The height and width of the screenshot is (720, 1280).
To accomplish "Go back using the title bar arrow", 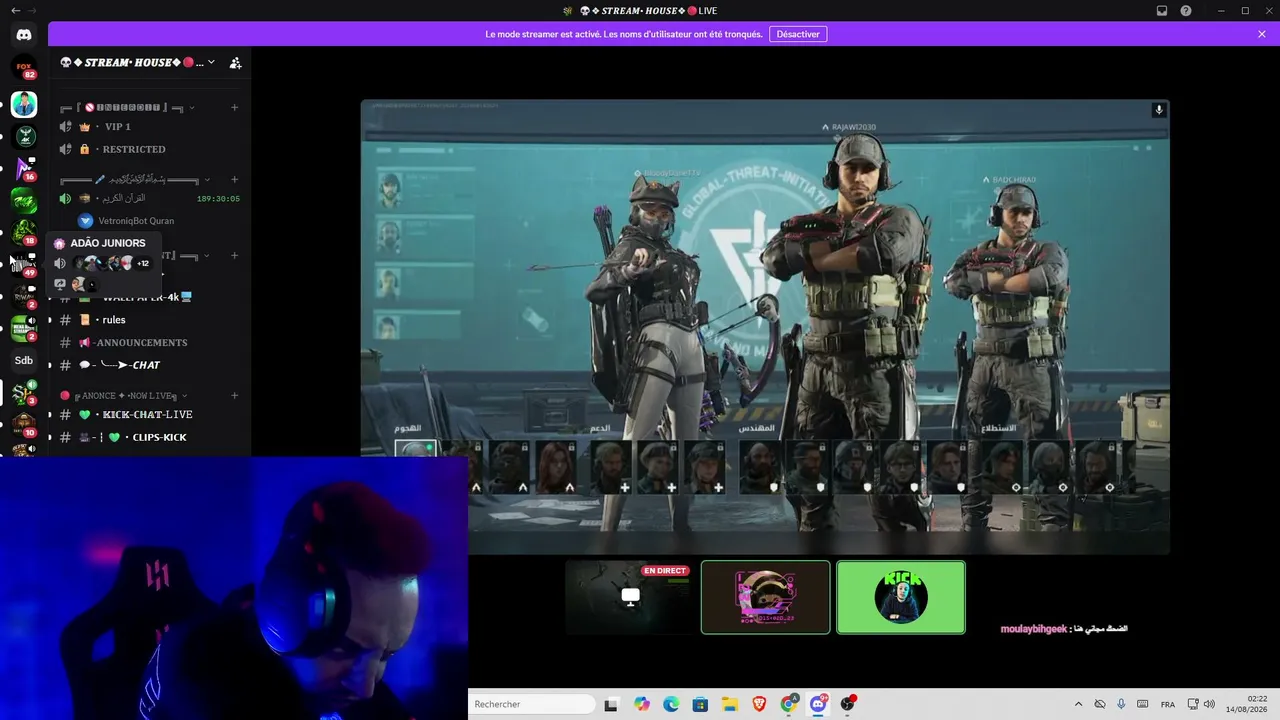I will point(15,10).
